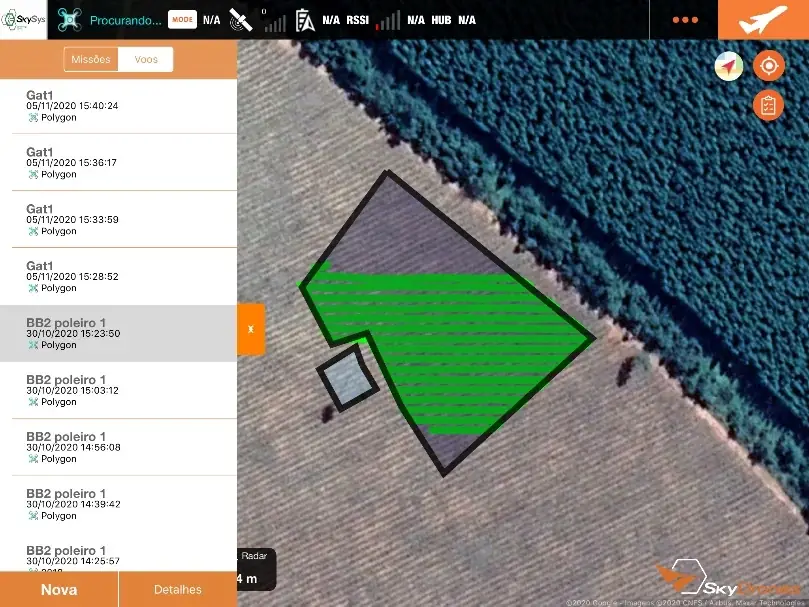Screen dimensions: 809x607
Task: Open the Detalhes button
Action: click(178, 589)
